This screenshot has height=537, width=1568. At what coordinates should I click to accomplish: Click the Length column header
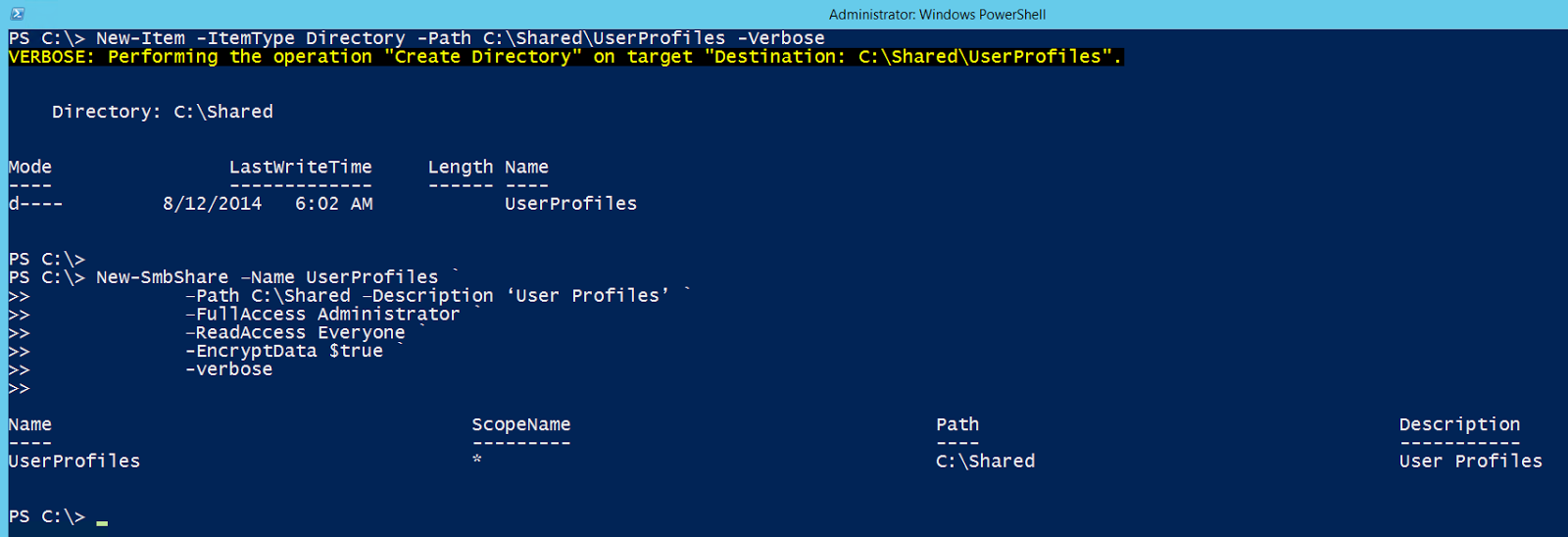coord(460,168)
